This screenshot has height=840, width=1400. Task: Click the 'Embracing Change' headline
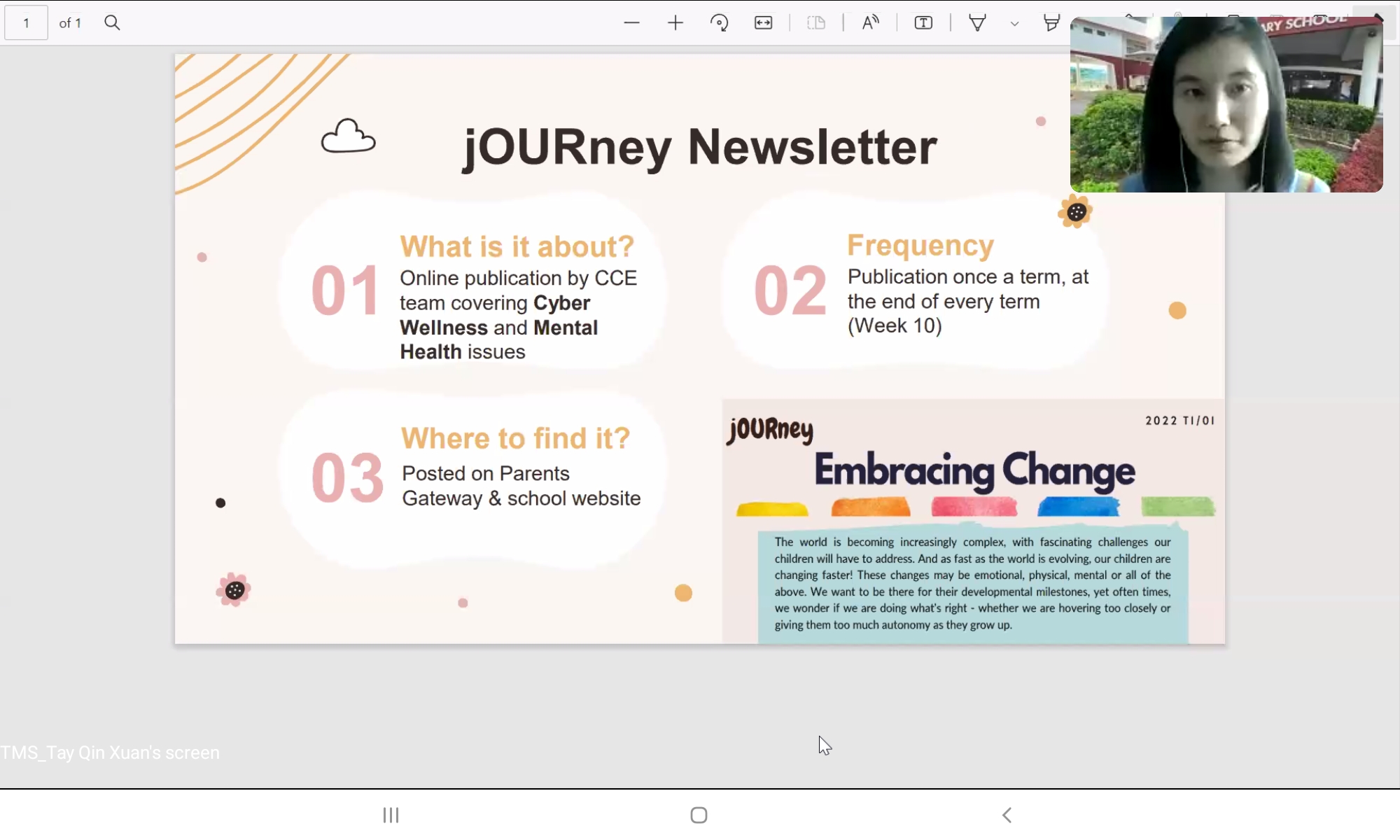coord(974,470)
